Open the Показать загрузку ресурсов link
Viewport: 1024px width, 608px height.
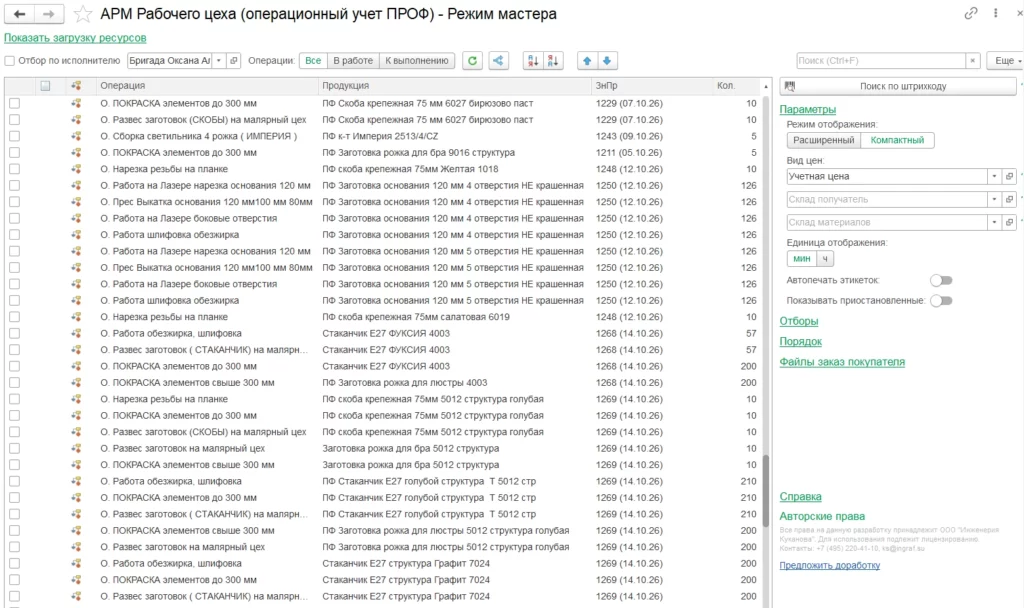point(75,38)
